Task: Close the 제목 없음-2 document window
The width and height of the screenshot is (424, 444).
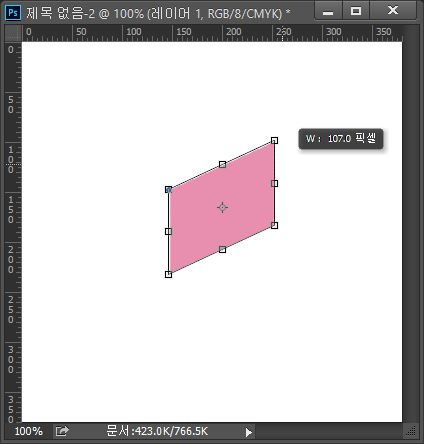Action: click(x=393, y=11)
